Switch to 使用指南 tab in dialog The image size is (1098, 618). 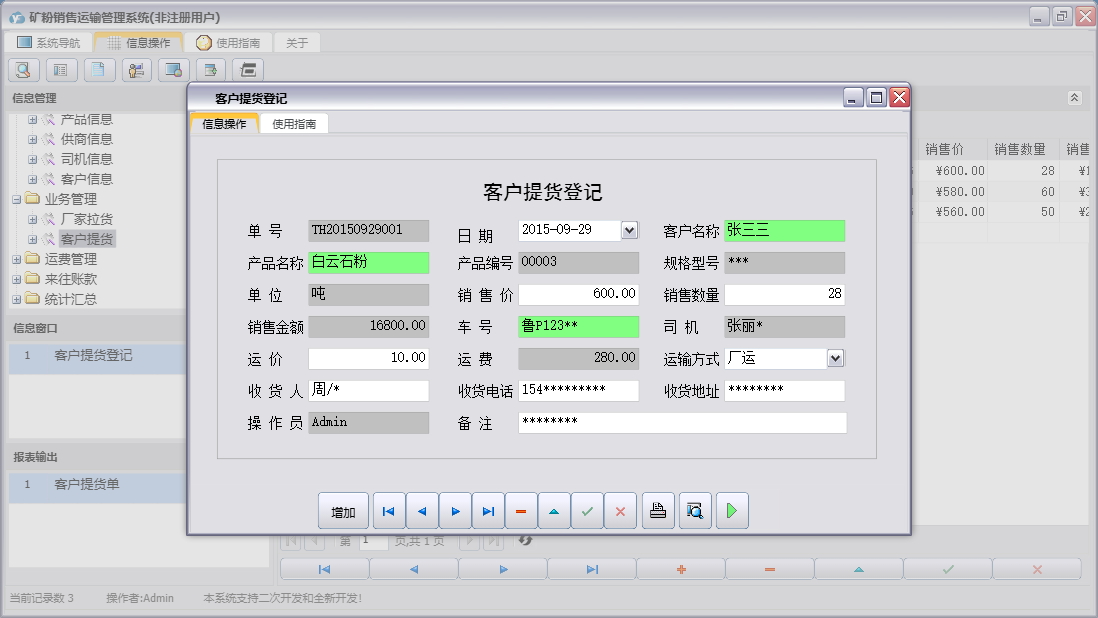294,124
